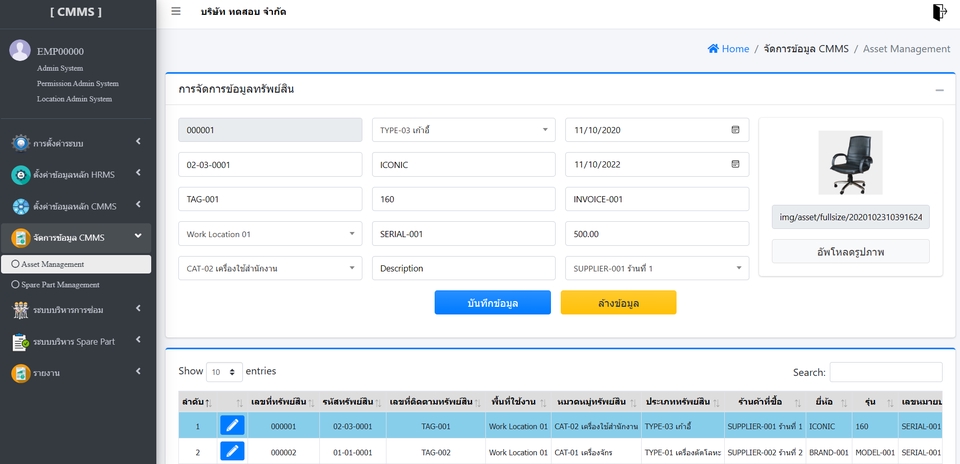This screenshot has height=464, width=960.
Task: Expand ตั้งค่าข้อมูลหลัก CMMS menu
Action: click(78, 206)
